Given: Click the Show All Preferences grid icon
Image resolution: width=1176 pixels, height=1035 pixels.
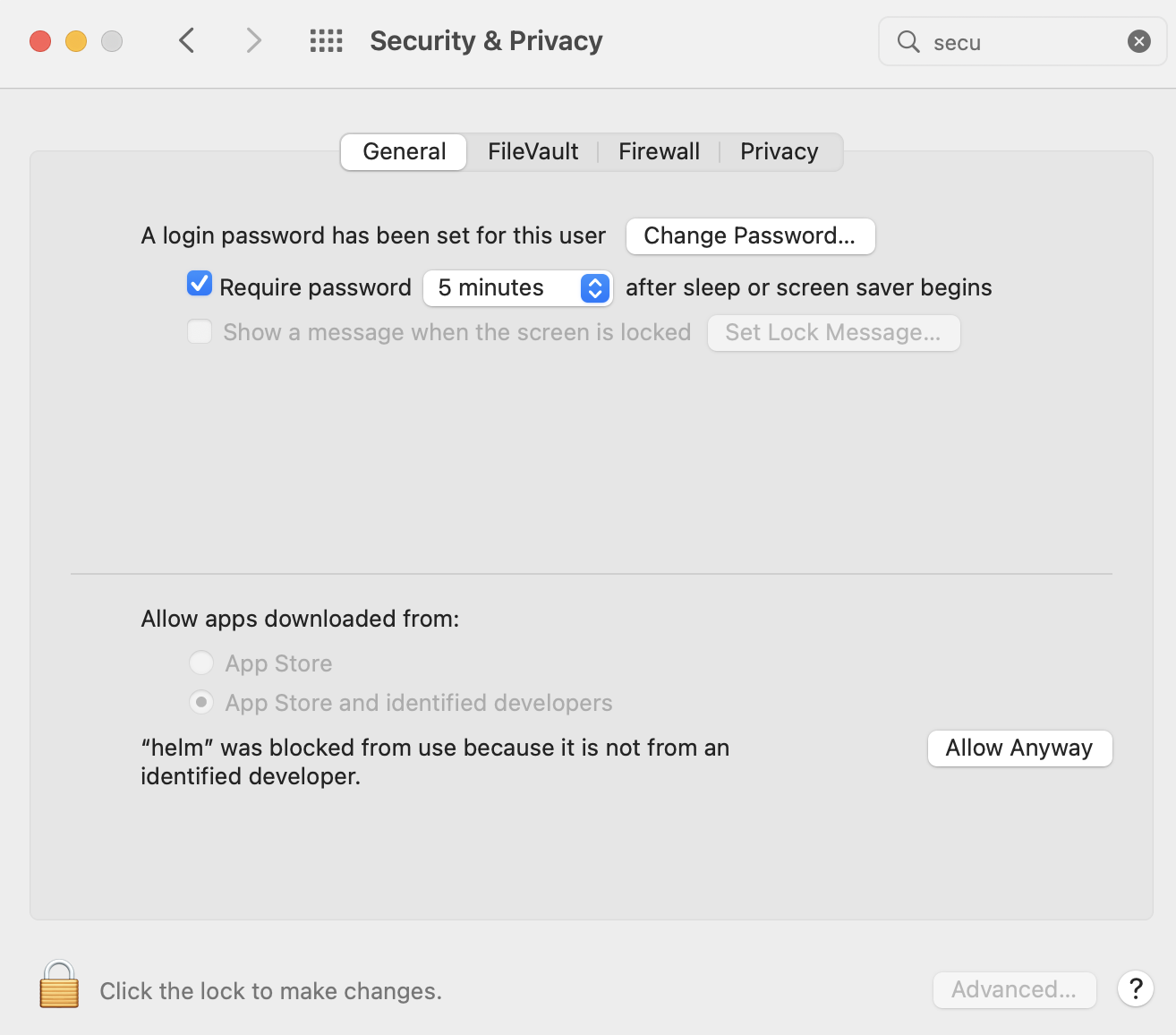Looking at the screenshot, I should (326, 40).
